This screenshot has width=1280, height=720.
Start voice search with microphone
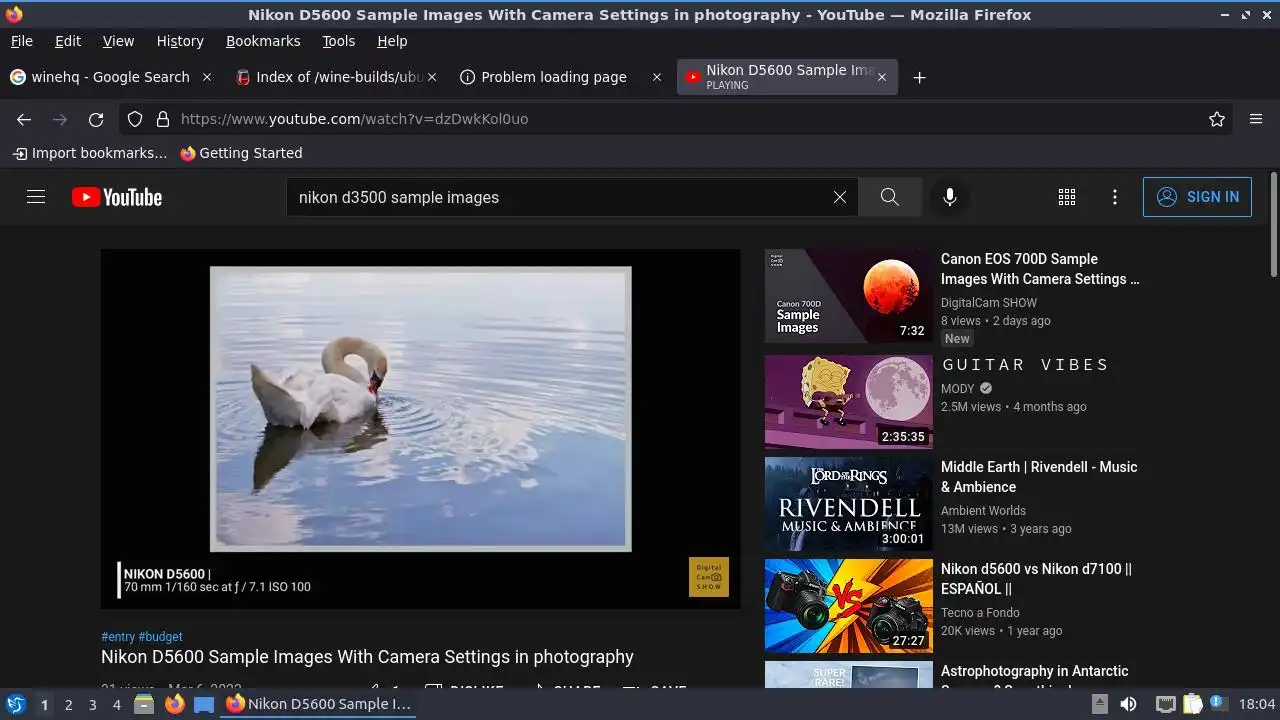(x=950, y=197)
